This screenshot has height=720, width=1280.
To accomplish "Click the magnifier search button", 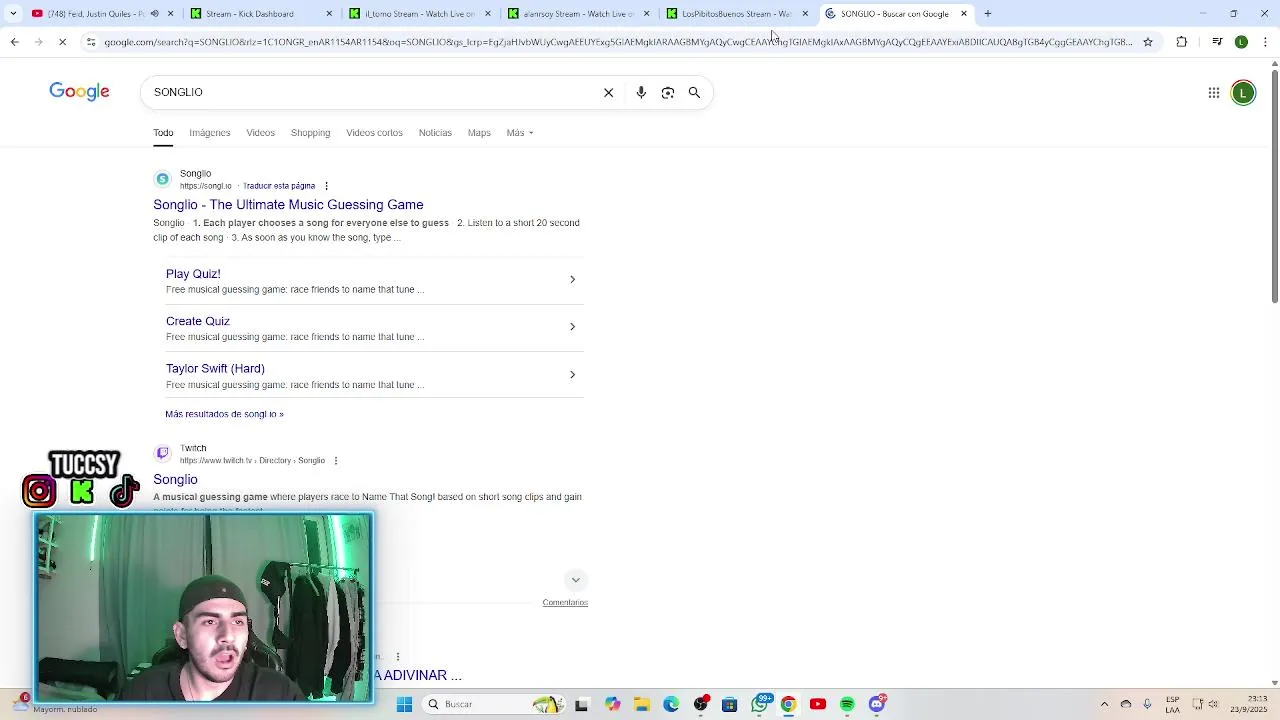I will click(694, 92).
